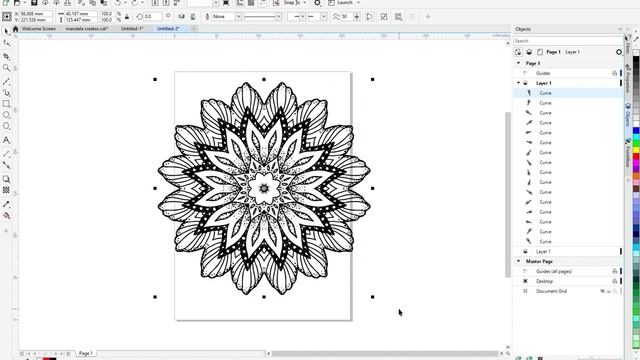Toggle Document Grid visibility eye
Screen dimensions: 640x360
pos(602,291)
